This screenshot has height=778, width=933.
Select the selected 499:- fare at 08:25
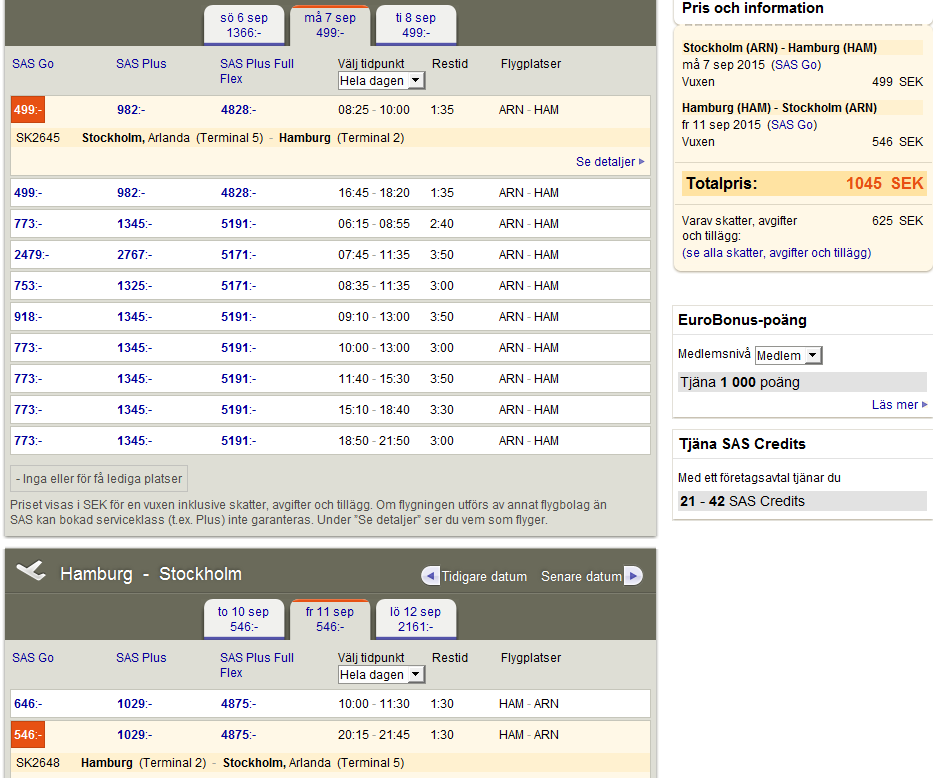tap(28, 110)
